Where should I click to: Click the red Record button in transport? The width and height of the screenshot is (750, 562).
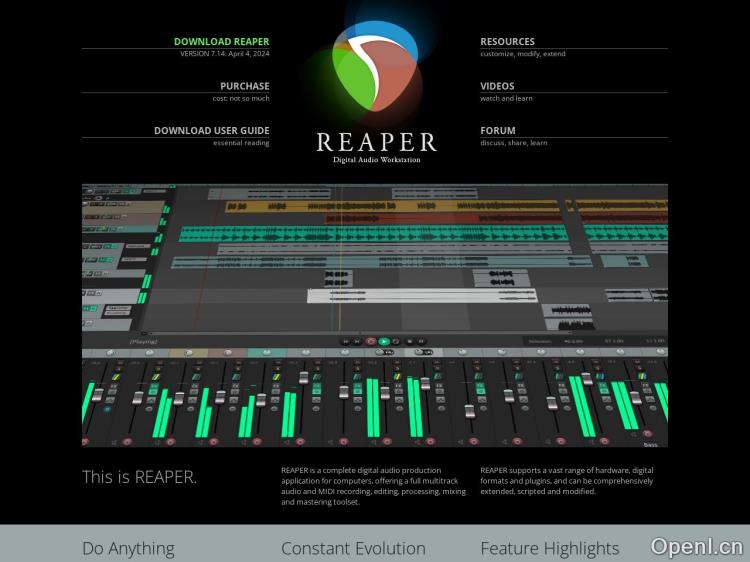371,341
